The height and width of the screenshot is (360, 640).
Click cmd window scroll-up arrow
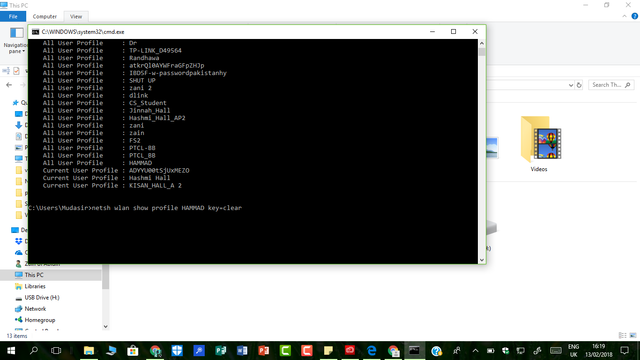tap(482, 43)
